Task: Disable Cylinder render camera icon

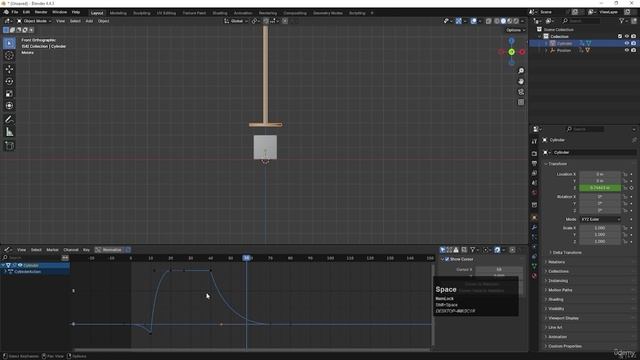Action: click(x=633, y=43)
